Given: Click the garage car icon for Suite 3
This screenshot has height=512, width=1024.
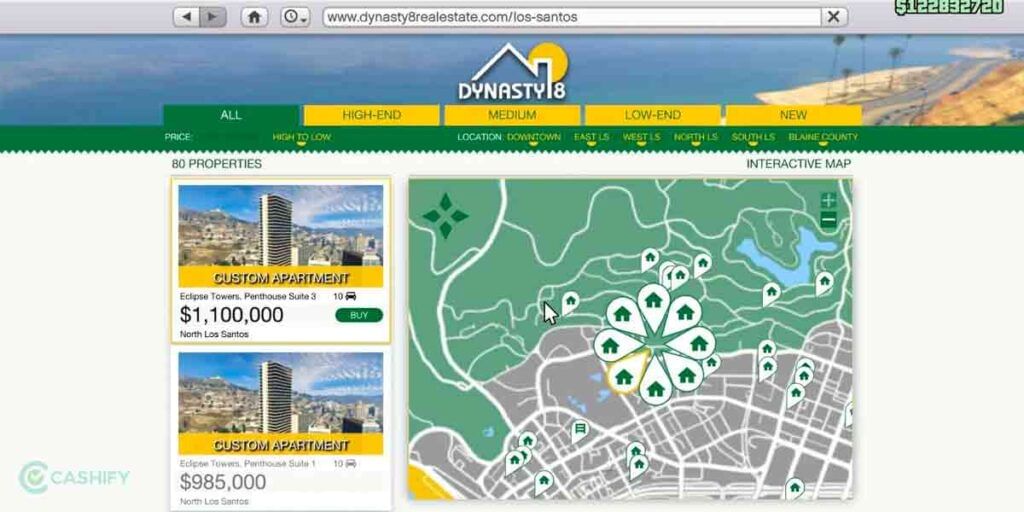Looking at the screenshot, I should (x=351, y=296).
